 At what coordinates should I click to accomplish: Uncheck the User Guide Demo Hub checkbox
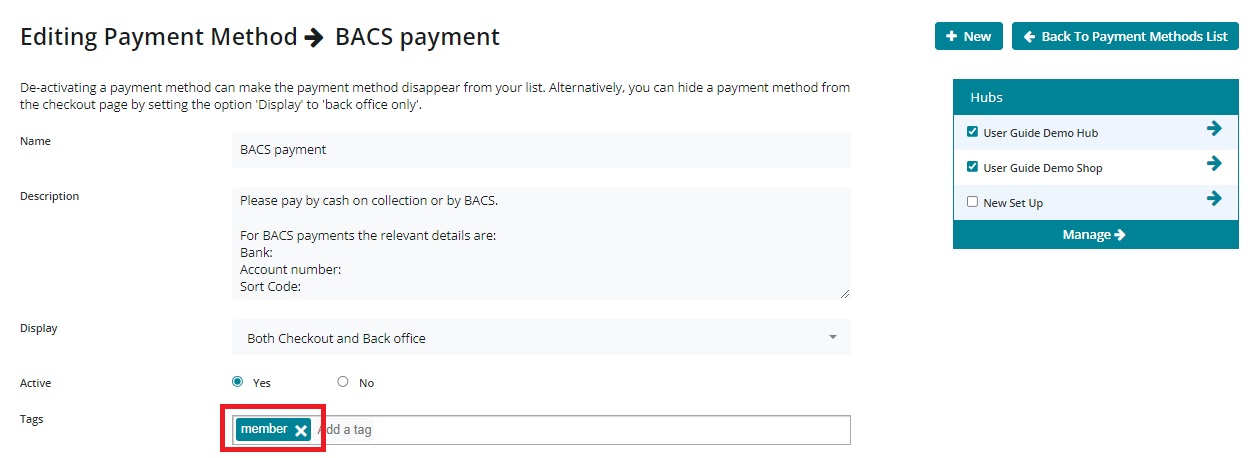(972, 132)
